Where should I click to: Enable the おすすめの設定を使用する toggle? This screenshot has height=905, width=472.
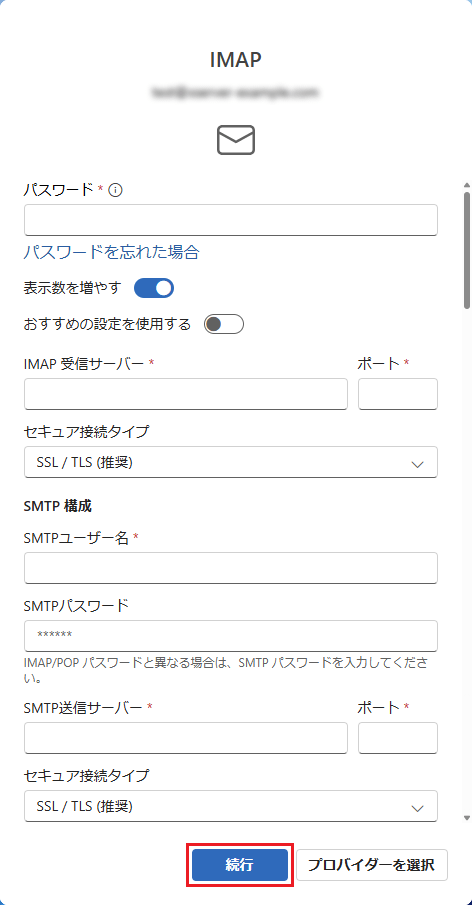pos(224,324)
